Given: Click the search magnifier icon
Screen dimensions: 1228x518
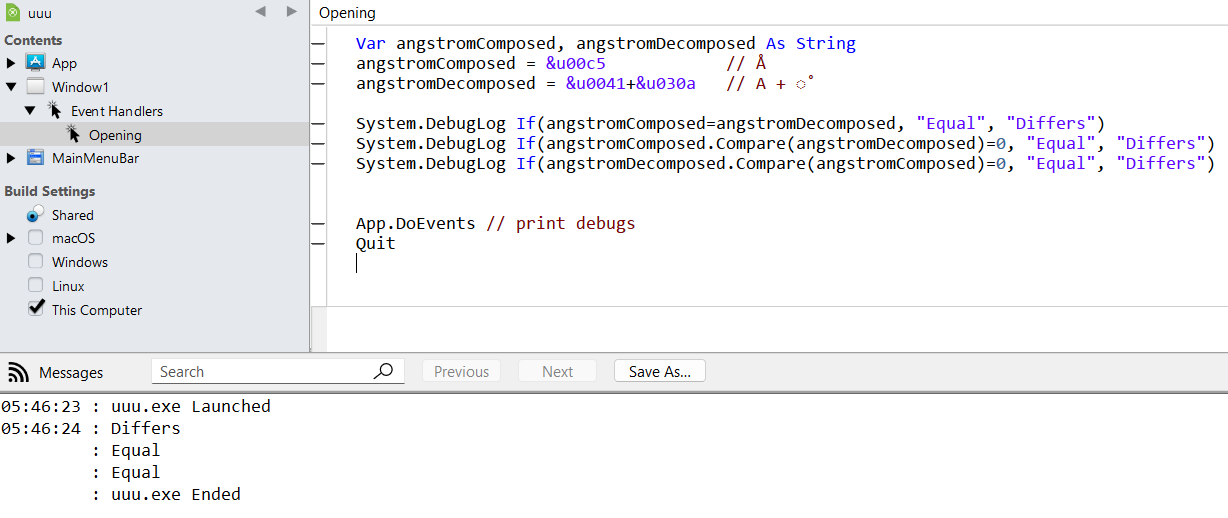Looking at the screenshot, I should (x=383, y=371).
